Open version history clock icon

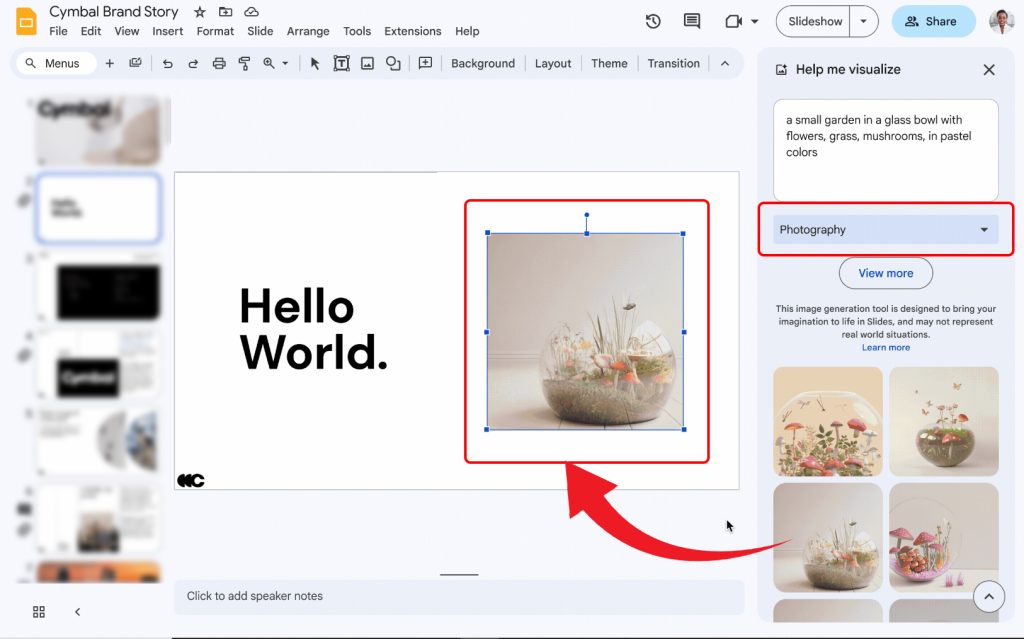tap(653, 21)
